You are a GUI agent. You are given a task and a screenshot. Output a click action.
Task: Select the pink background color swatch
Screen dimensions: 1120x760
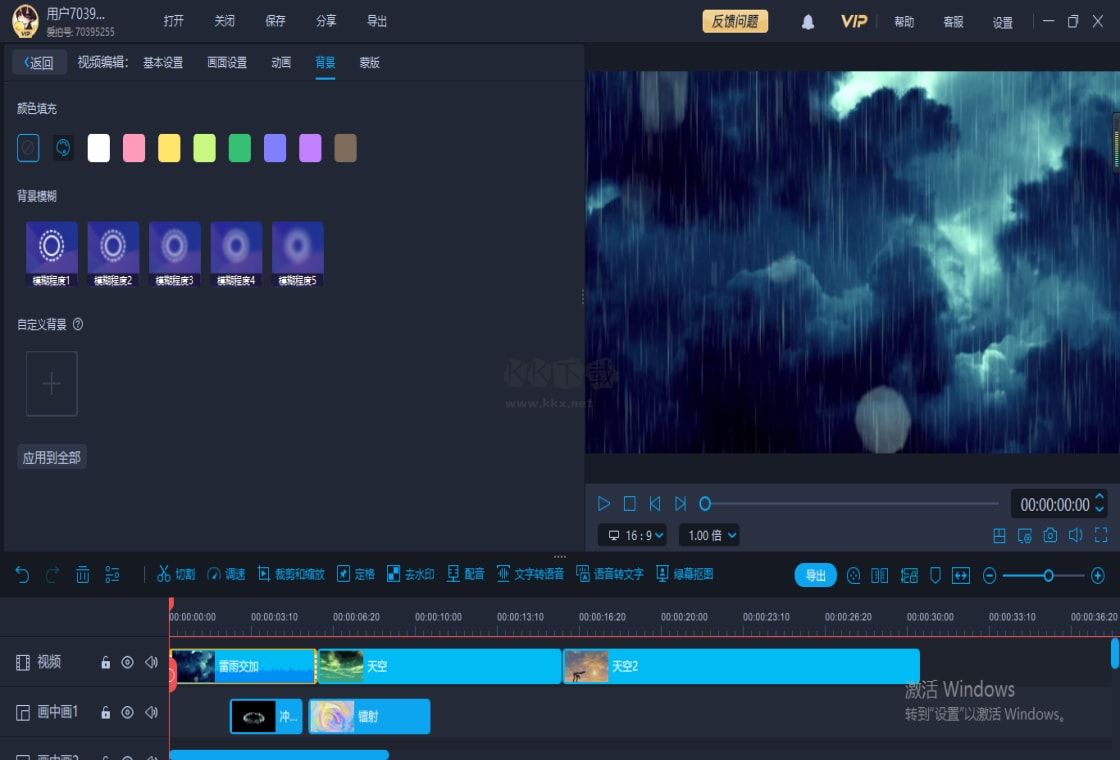[x=133, y=147]
